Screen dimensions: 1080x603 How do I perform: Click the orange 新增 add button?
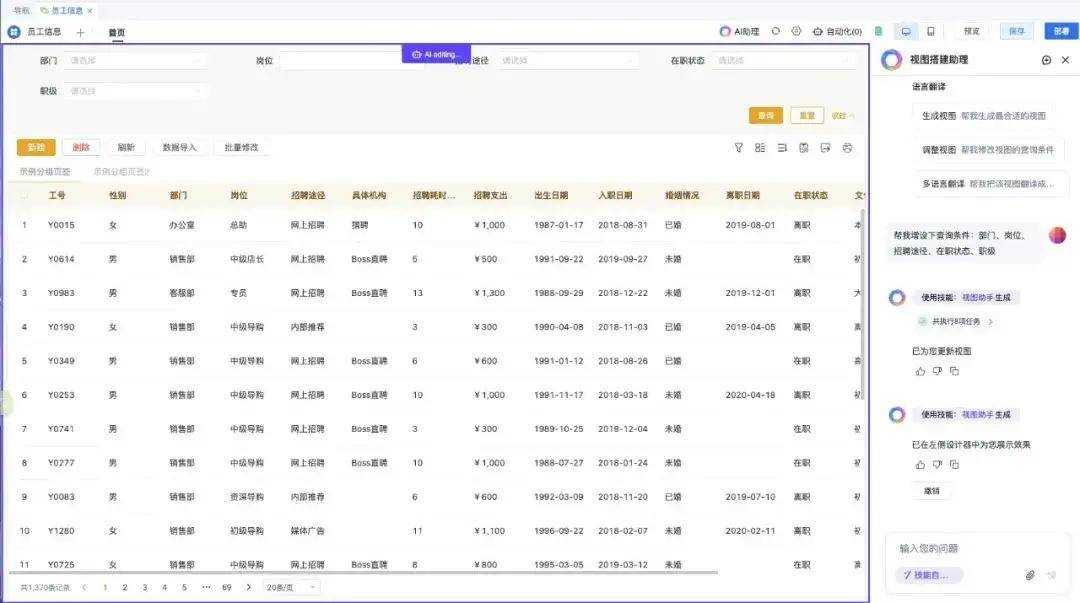click(38, 147)
